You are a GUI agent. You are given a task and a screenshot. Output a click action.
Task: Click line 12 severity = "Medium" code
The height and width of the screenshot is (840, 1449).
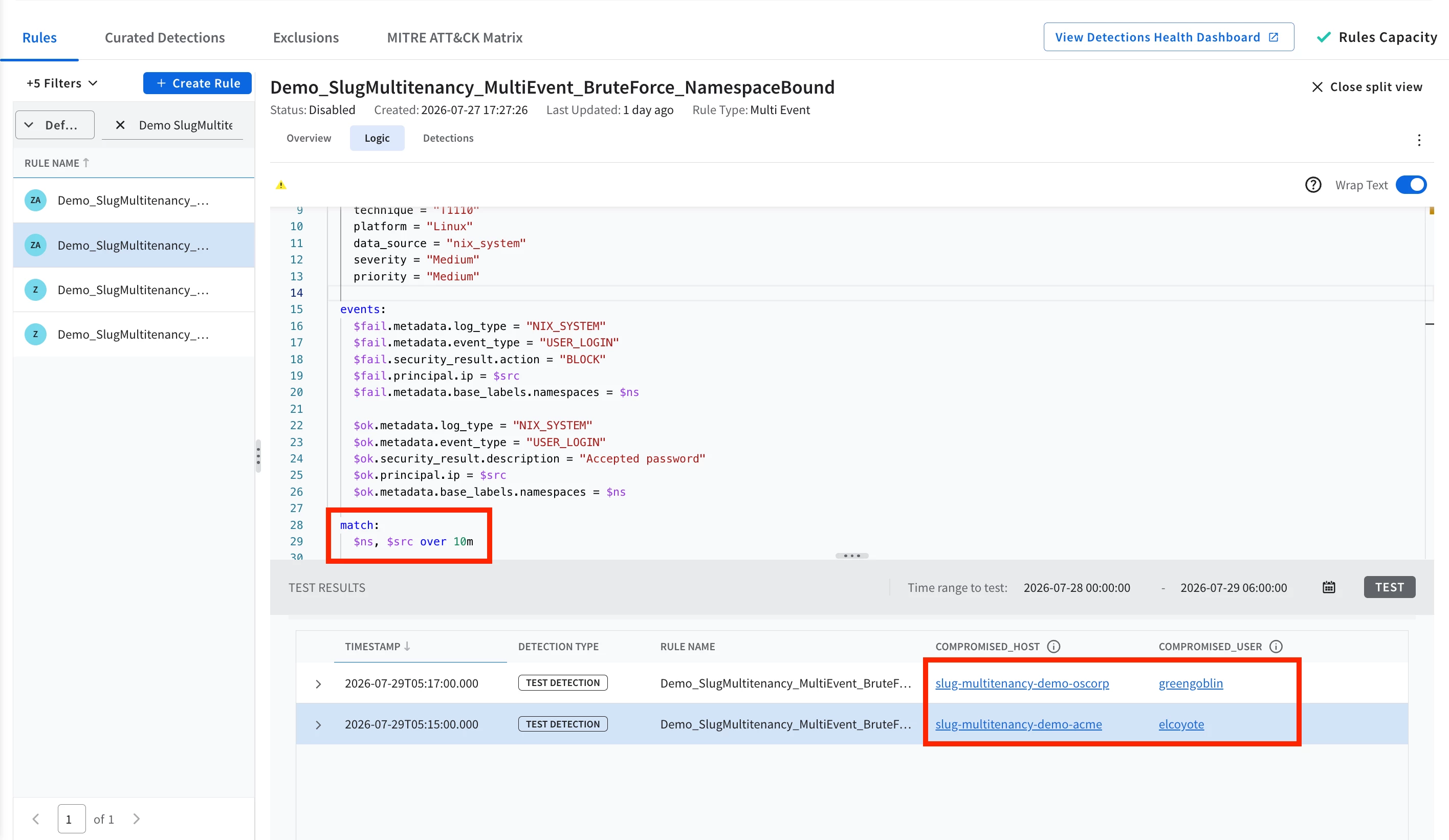tap(416, 259)
